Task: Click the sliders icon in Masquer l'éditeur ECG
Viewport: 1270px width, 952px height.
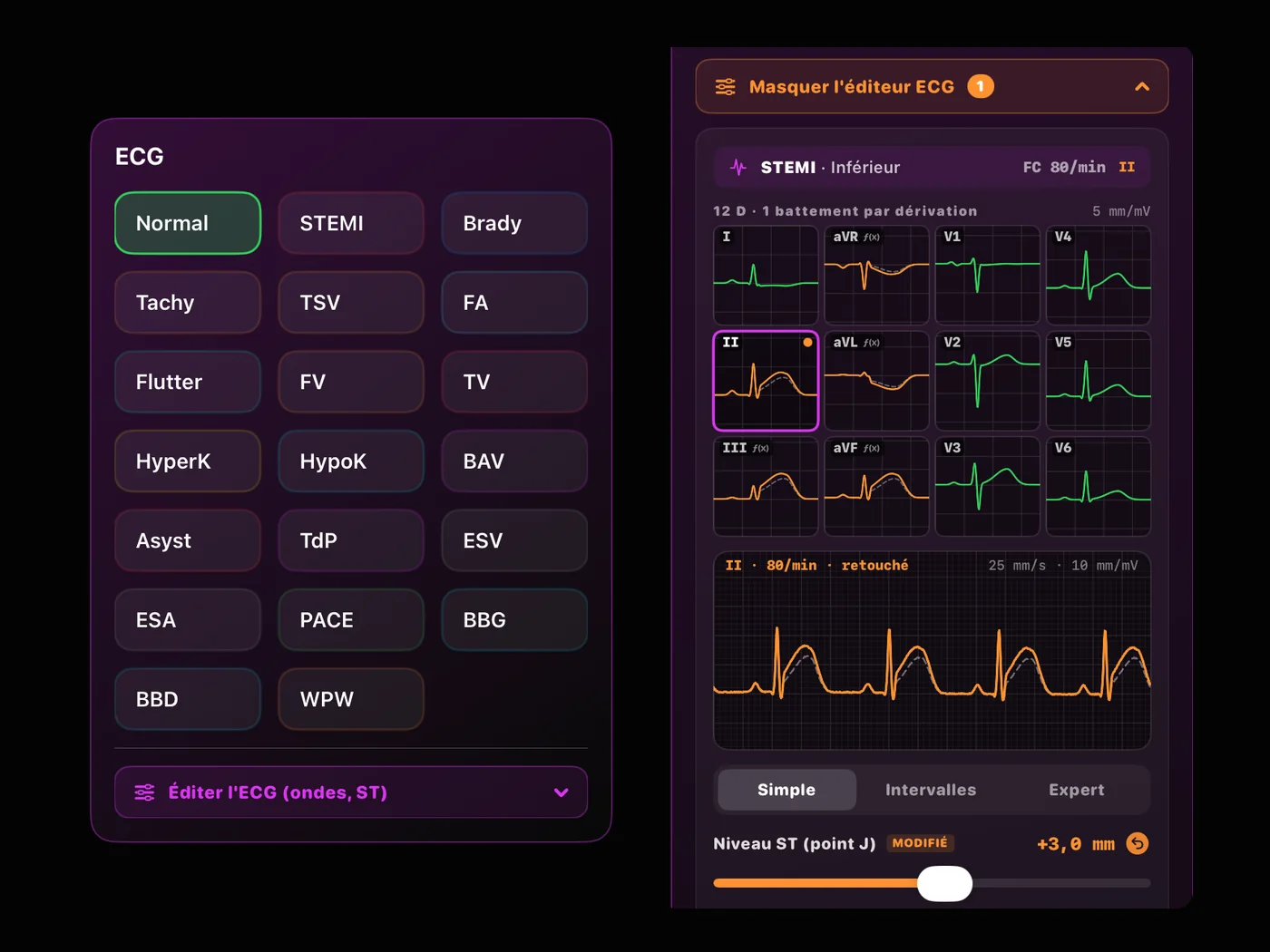Action: (726, 87)
